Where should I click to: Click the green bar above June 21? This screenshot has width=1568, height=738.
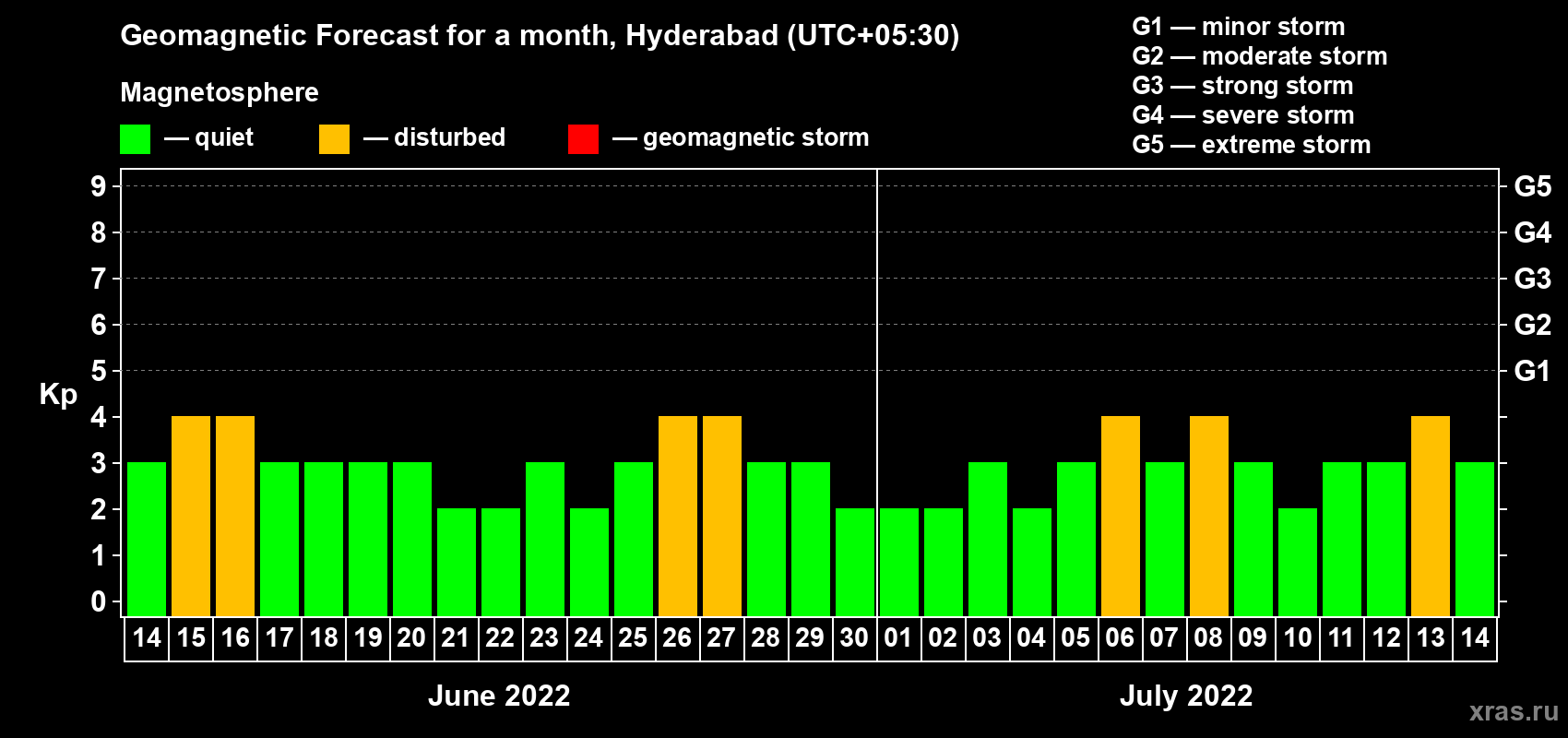457,562
